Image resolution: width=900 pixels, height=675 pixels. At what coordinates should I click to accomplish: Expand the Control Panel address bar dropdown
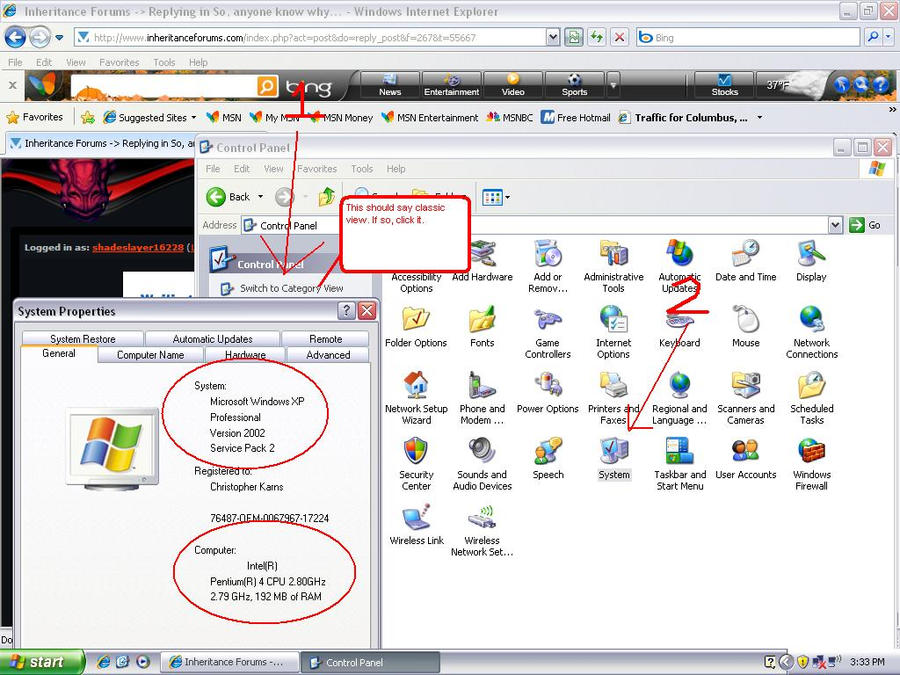(836, 224)
